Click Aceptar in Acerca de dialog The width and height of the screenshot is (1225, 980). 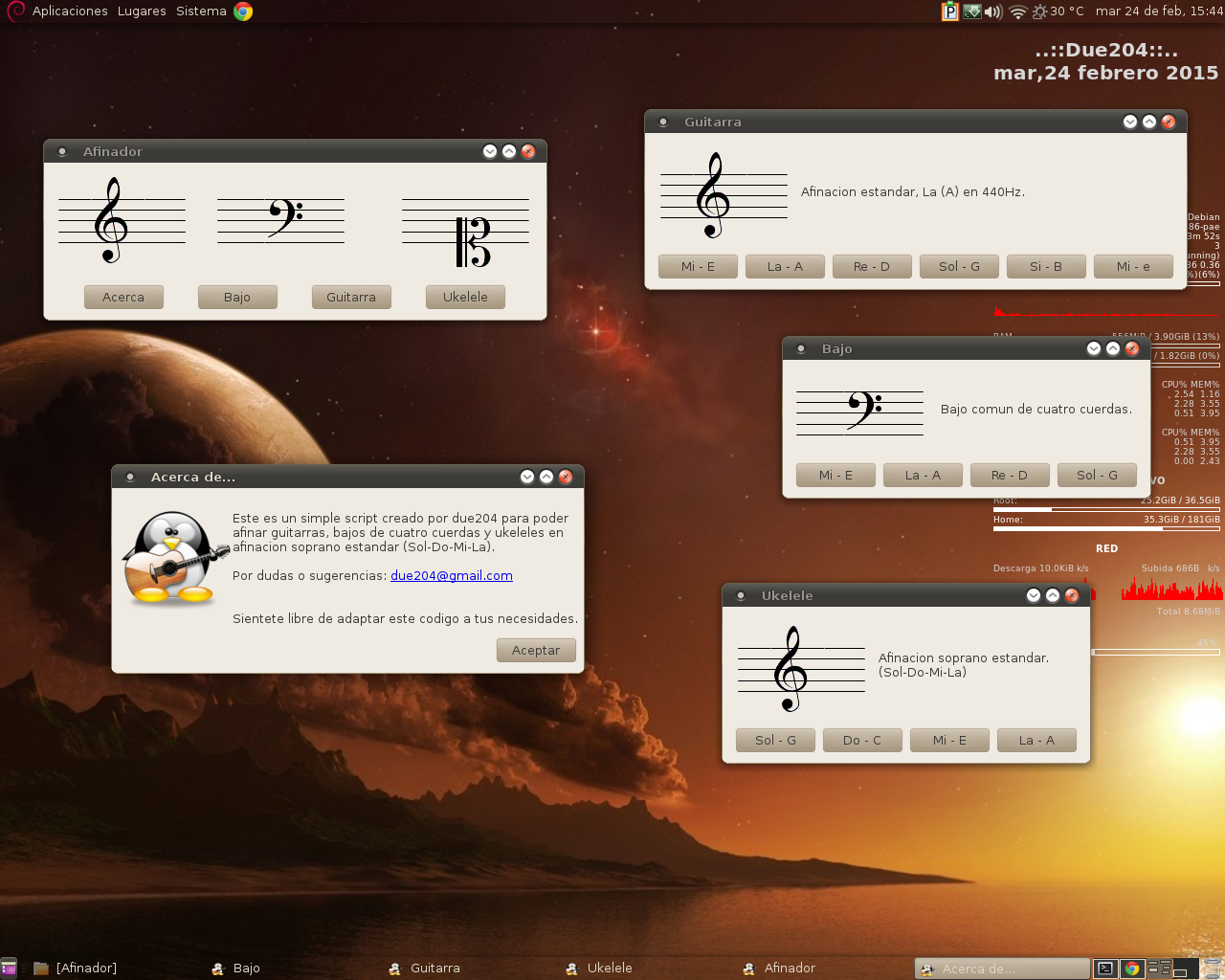tap(536, 650)
